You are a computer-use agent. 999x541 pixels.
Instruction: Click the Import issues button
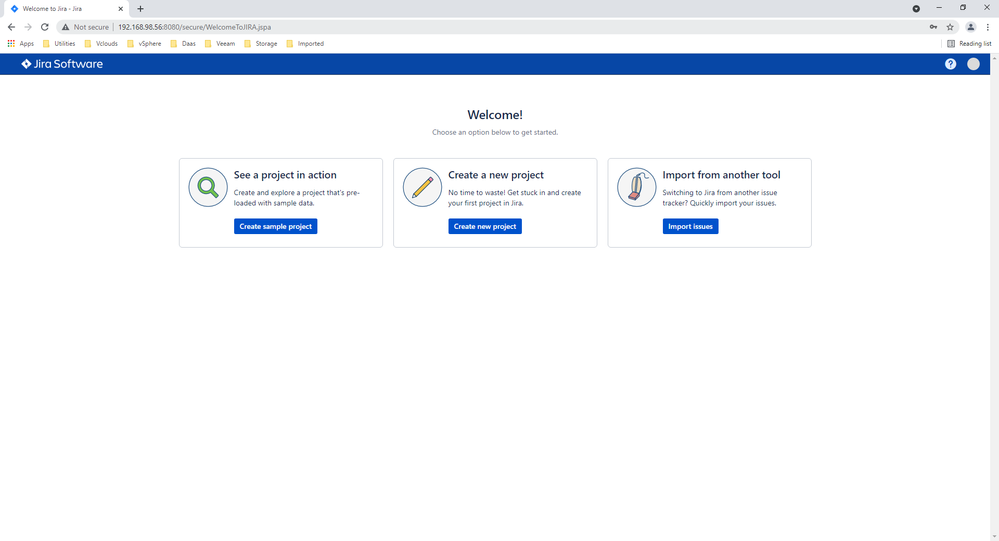coord(690,226)
